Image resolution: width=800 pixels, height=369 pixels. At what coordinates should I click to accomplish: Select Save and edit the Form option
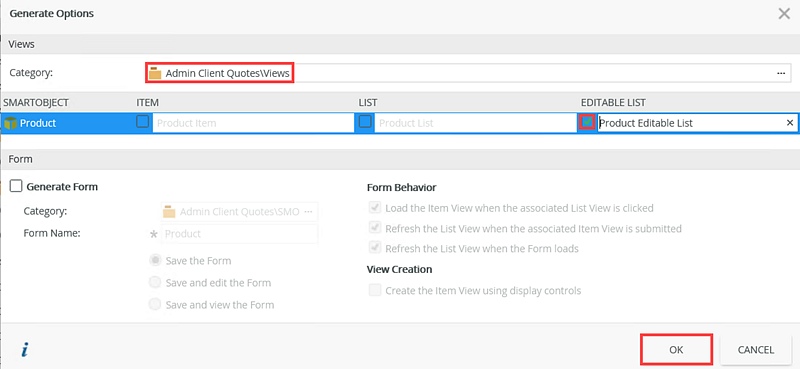[x=155, y=282]
